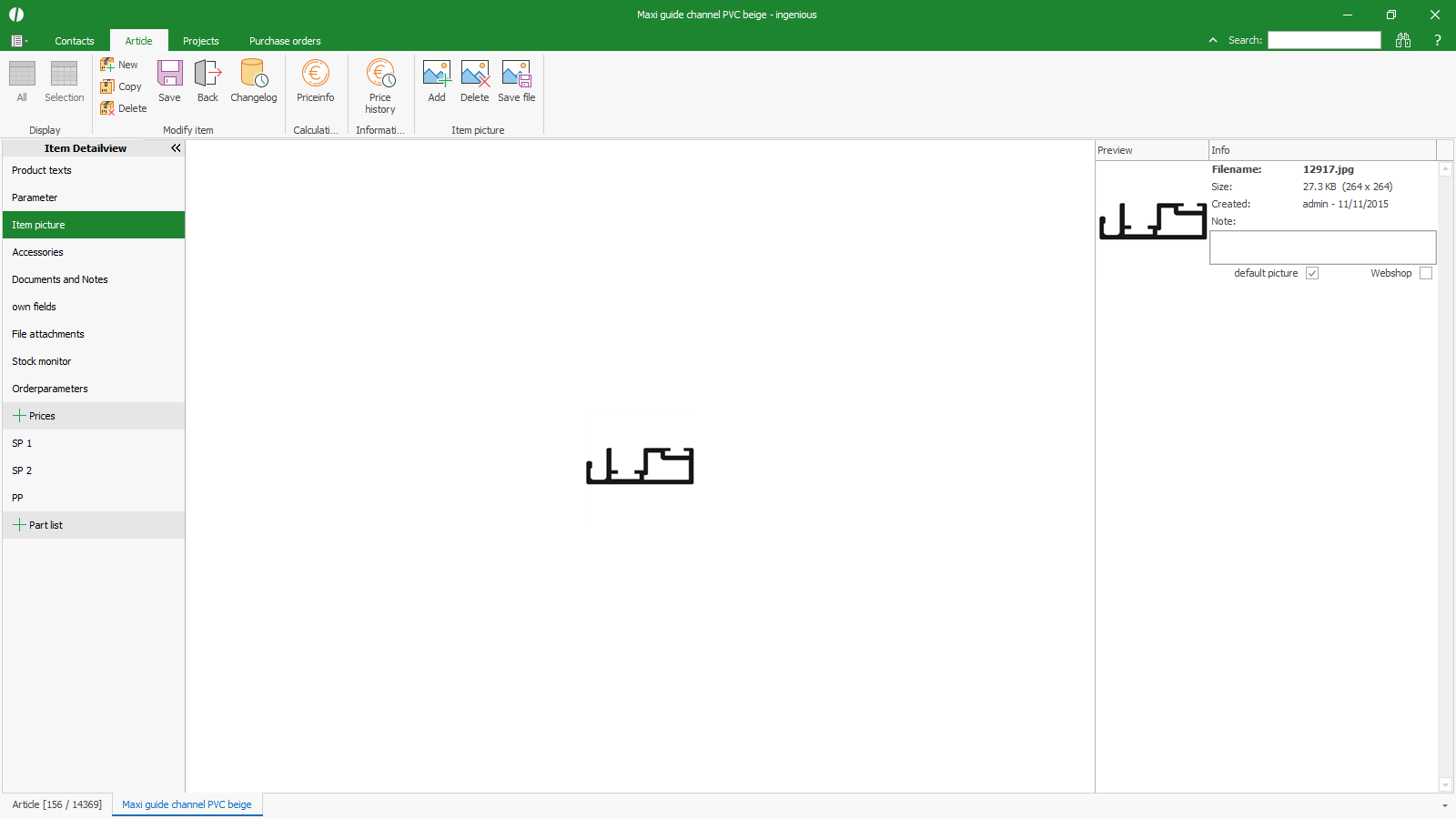Click the Save icon in ribbon

pyautogui.click(x=169, y=80)
